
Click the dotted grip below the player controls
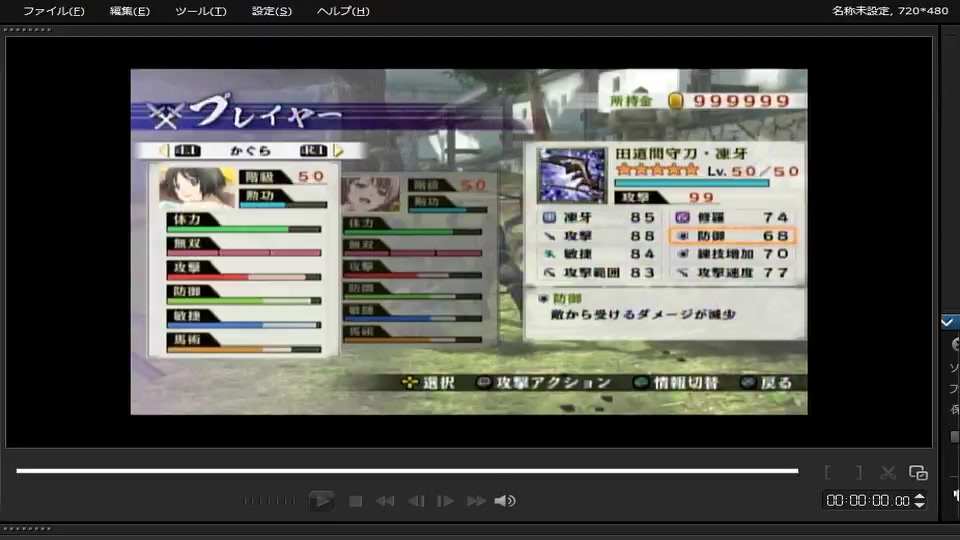pyautogui.click(x=27, y=528)
